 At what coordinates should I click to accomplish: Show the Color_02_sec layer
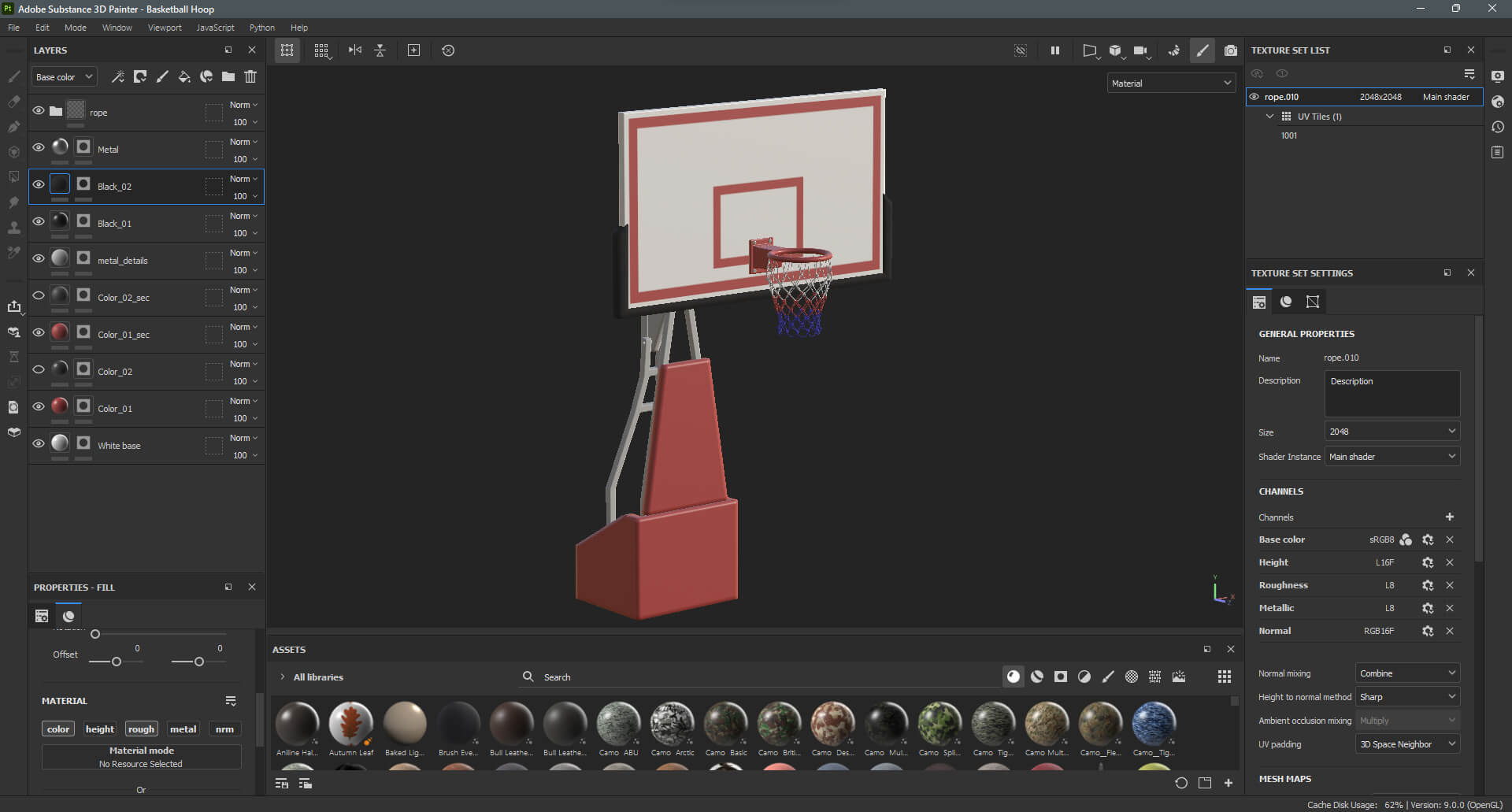coord(39,295)
